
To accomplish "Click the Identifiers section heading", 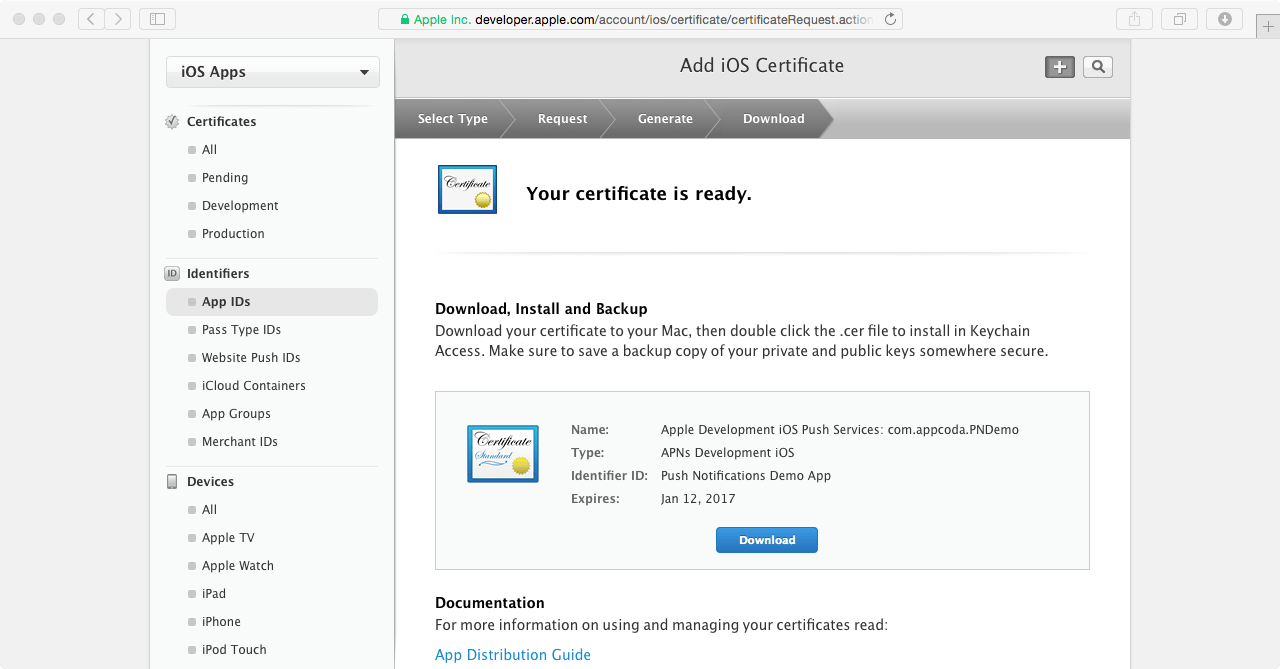I will click(218, 274).
